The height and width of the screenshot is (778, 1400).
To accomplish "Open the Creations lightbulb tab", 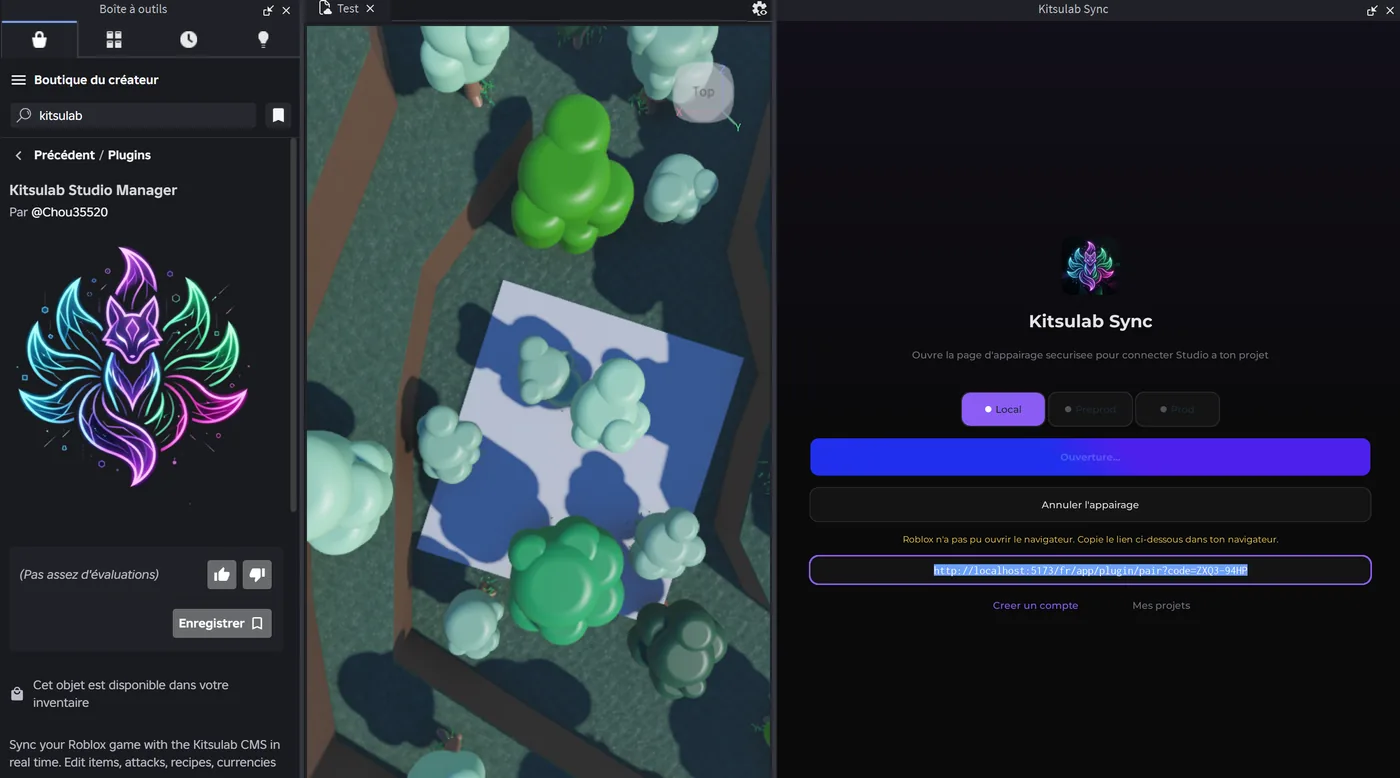I will (x=263, y=39).
